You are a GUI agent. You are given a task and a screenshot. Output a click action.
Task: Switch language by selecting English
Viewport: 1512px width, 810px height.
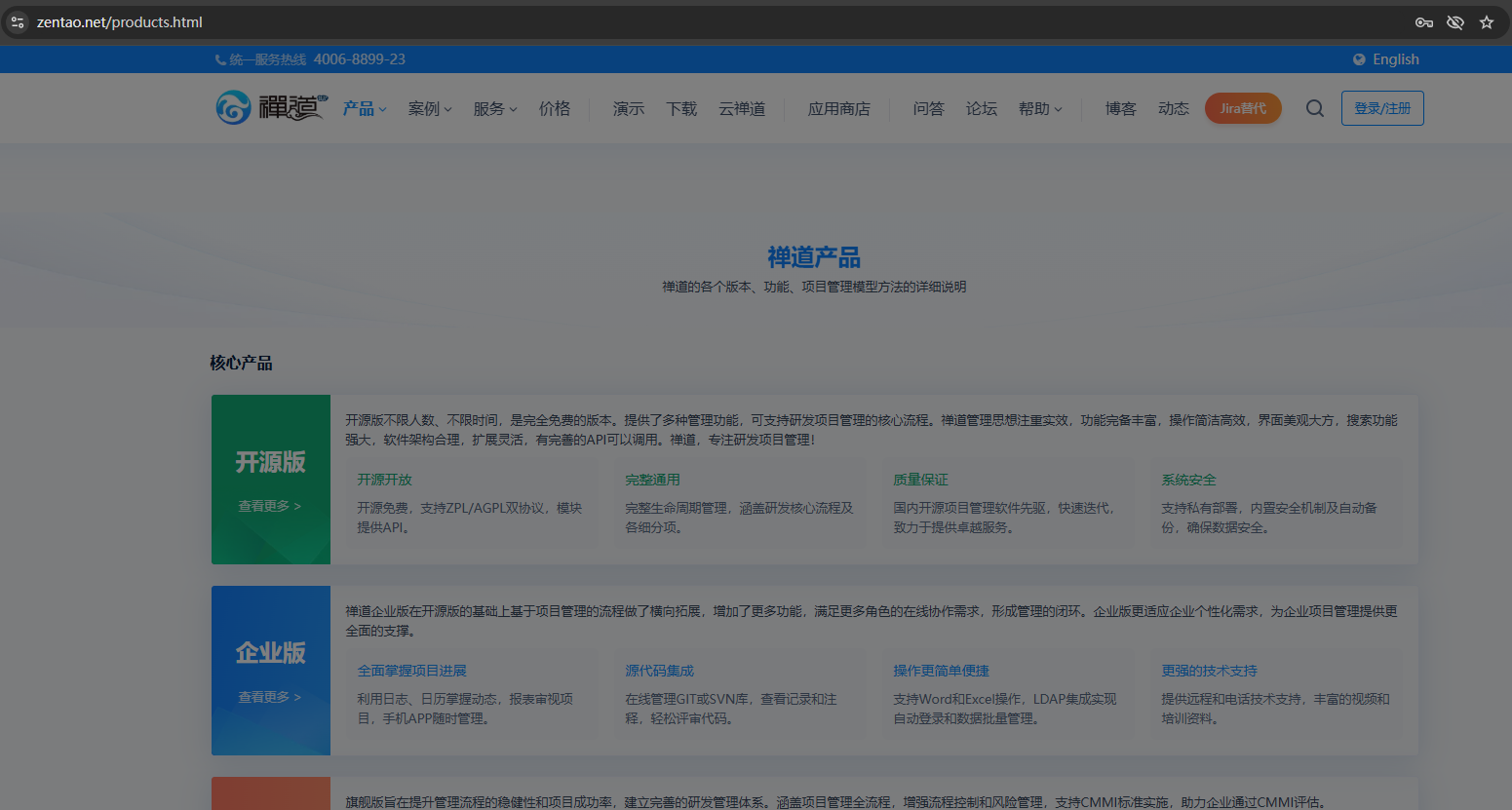tap(1395, 59)
